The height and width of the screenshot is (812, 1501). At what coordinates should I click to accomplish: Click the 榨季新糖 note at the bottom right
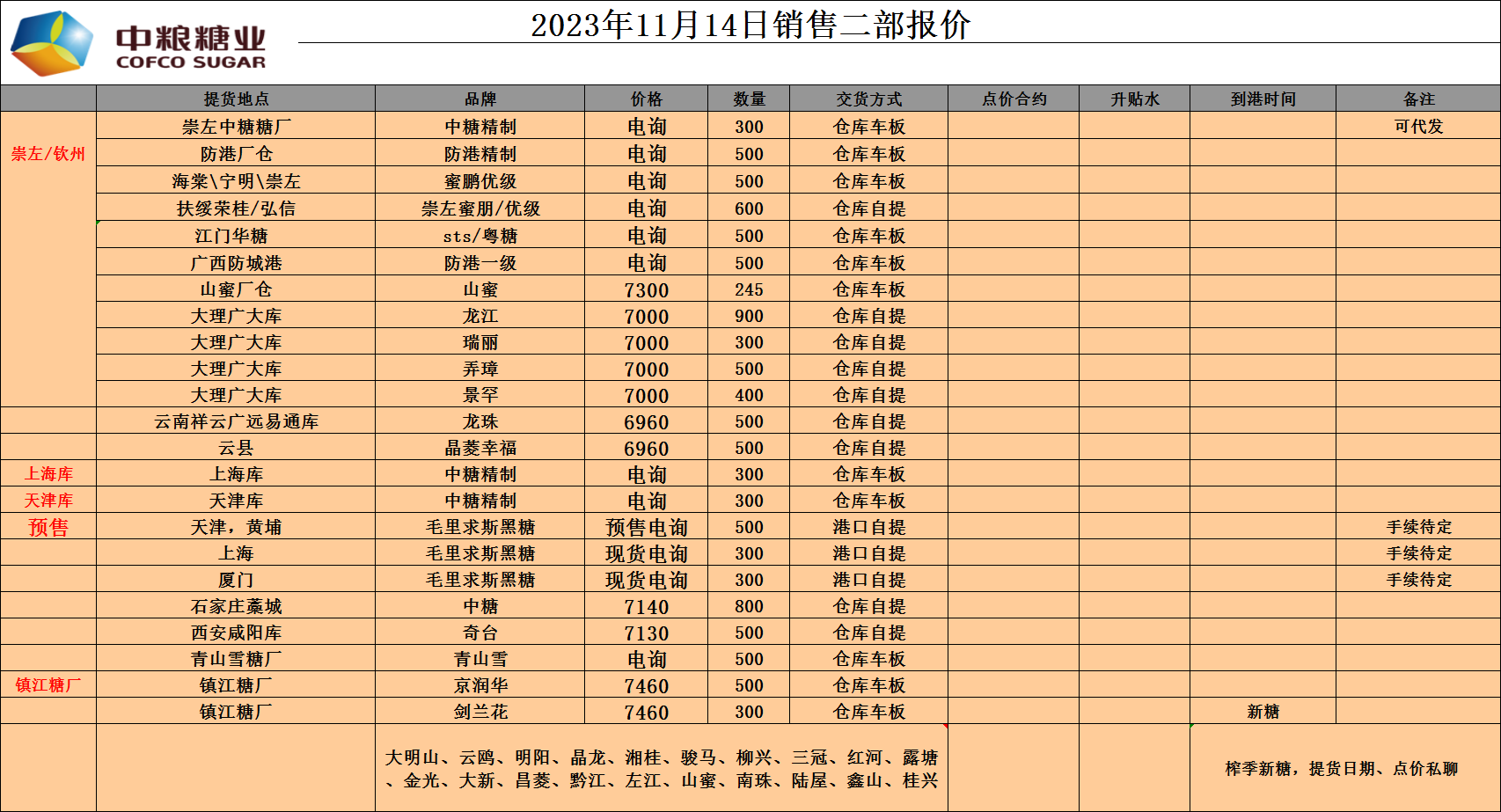tap(1341, 769)
